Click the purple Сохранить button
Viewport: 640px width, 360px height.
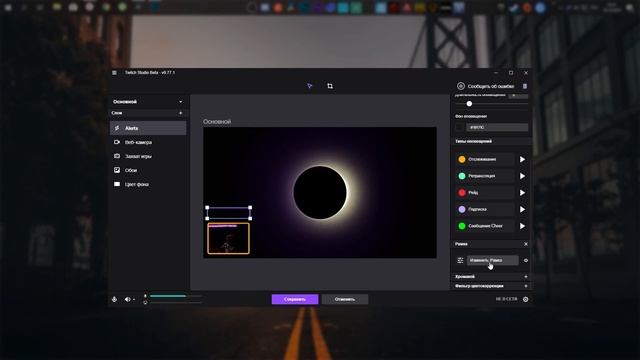(295, 299)
